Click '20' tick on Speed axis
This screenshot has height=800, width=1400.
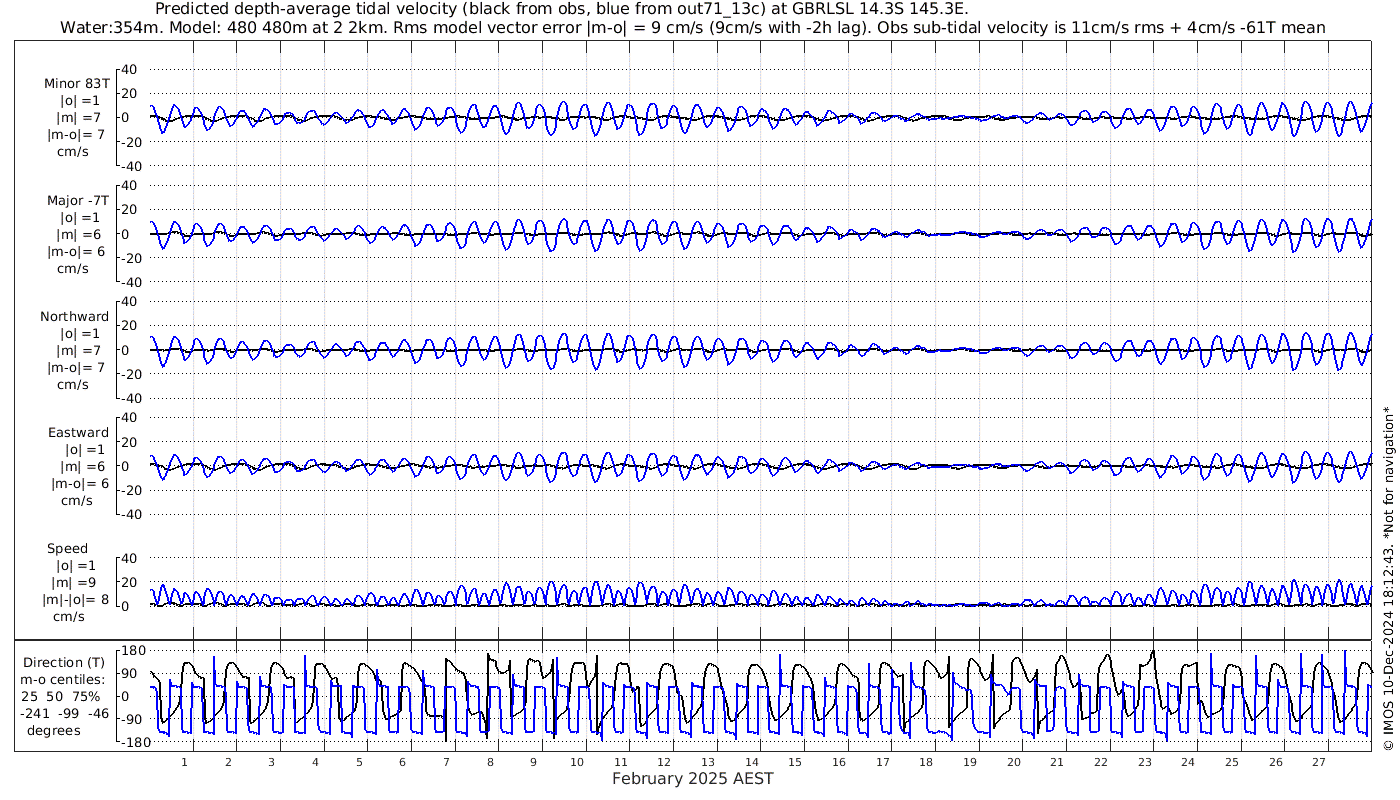click(129, 582)
